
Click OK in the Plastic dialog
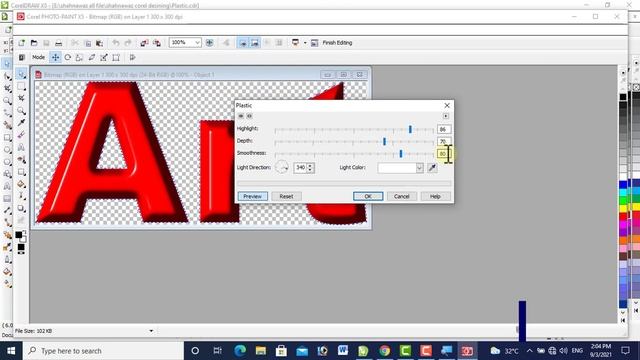click(368, 196)
